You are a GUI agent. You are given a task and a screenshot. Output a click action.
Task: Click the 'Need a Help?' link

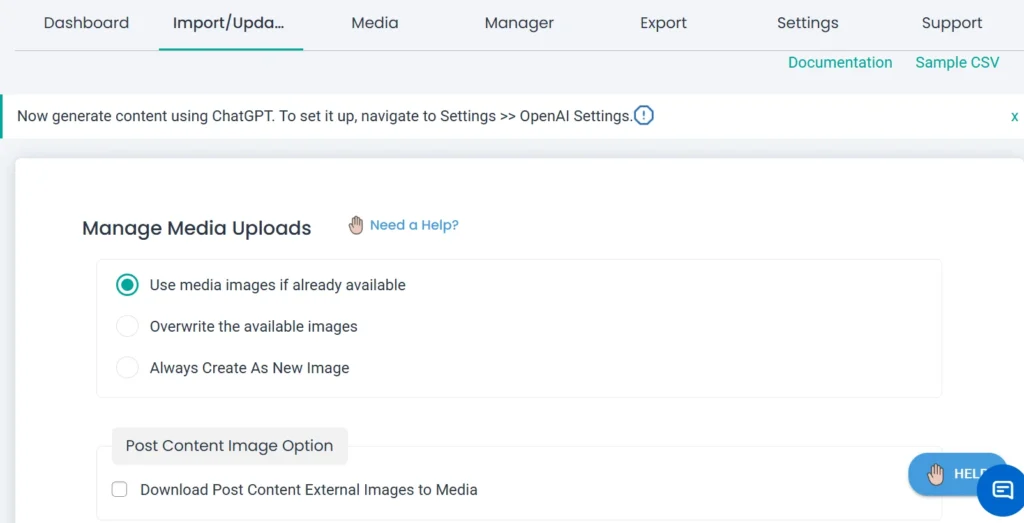point(414,225)
